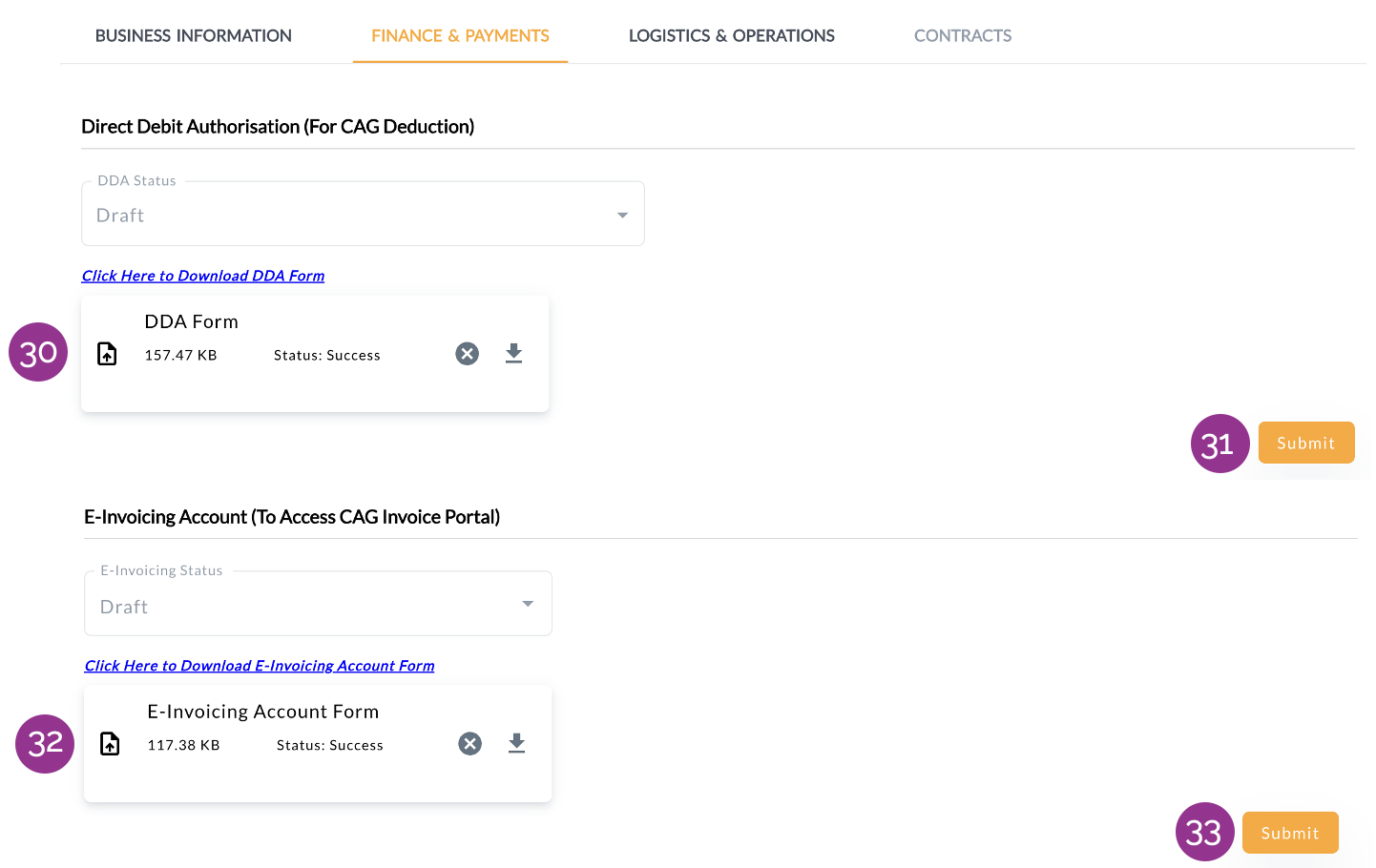The image size is (1376, 868).
Task: Select the purple step 32 badge
Action: pos(45,744)
